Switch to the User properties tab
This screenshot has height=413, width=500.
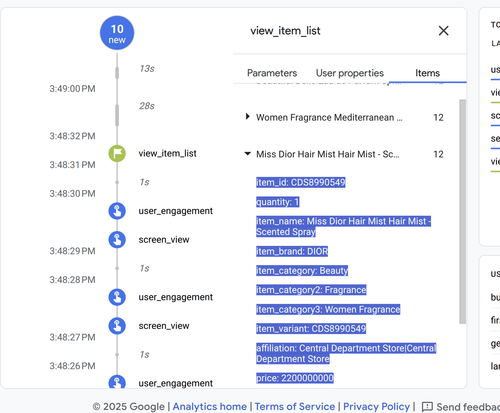click(x=350, y=73)
